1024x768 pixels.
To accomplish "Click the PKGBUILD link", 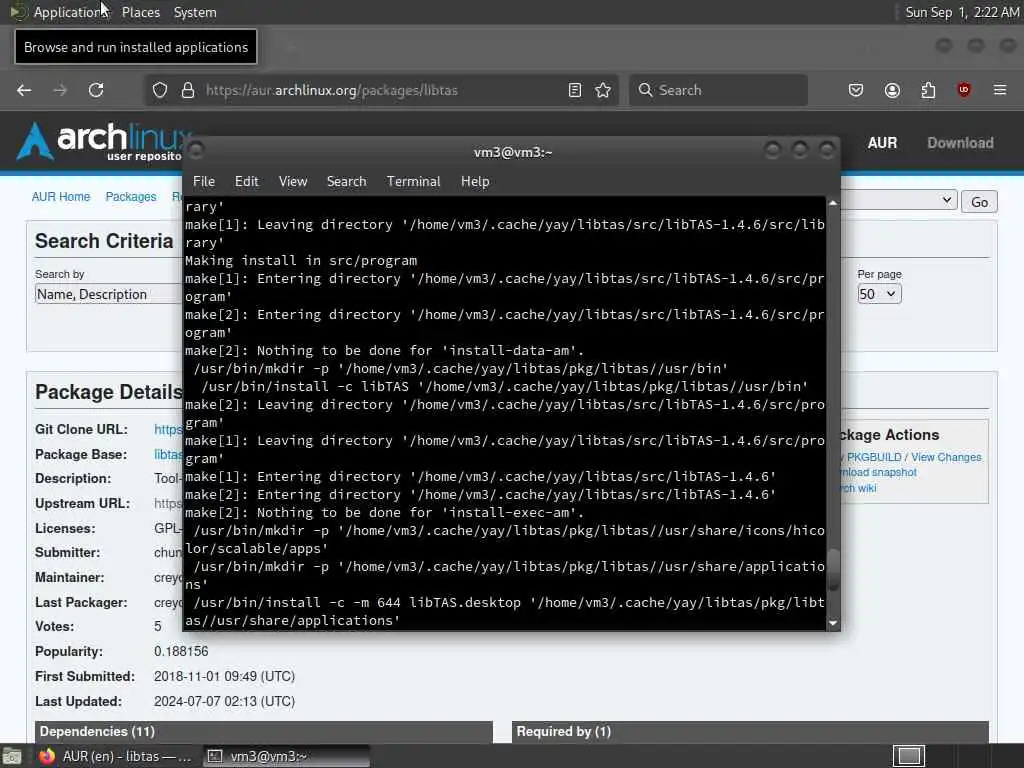I will tap(873, 457).
